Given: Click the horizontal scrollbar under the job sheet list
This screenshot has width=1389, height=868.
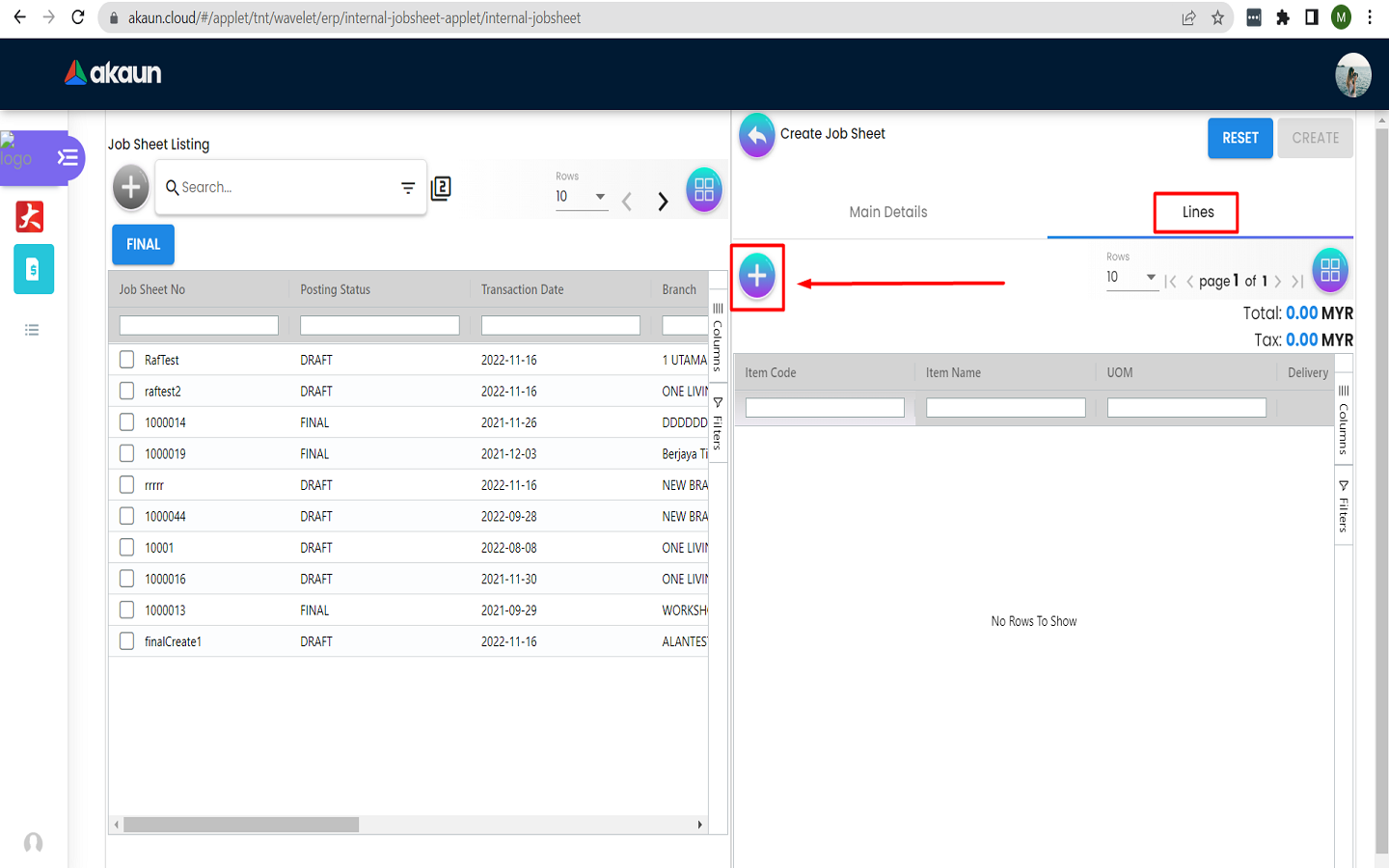Looking at the screenshot, I should pyautogui.click(x=241, y=825).
